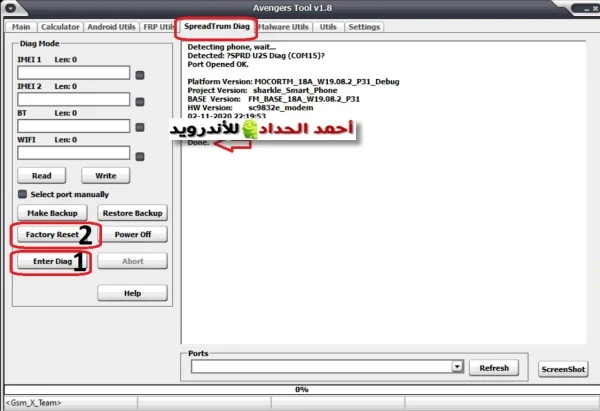Open the Malware Utils tab
Viewport: 600px width, 411px height.
click(284, 27)
